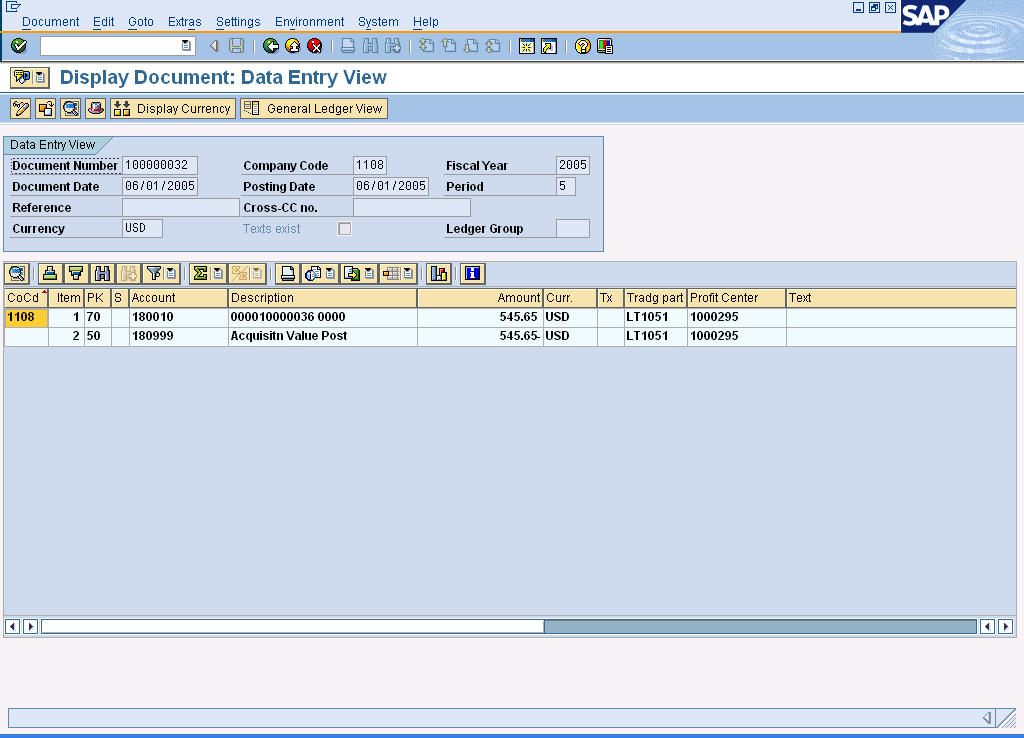Click the Total sigma icon

tap(200, 274)
